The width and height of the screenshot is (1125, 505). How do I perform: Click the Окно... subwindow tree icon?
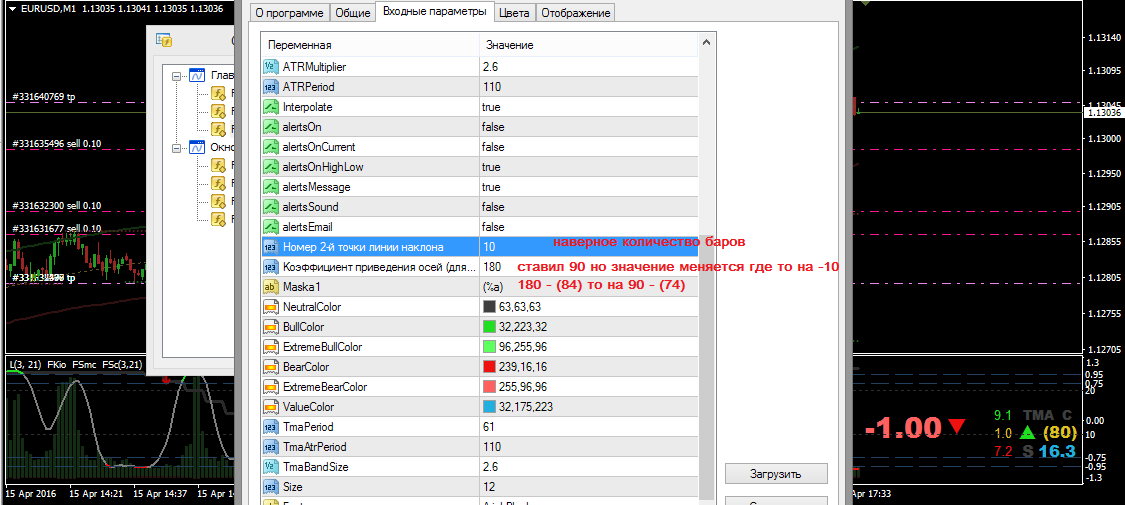click(x=197, y=148)
